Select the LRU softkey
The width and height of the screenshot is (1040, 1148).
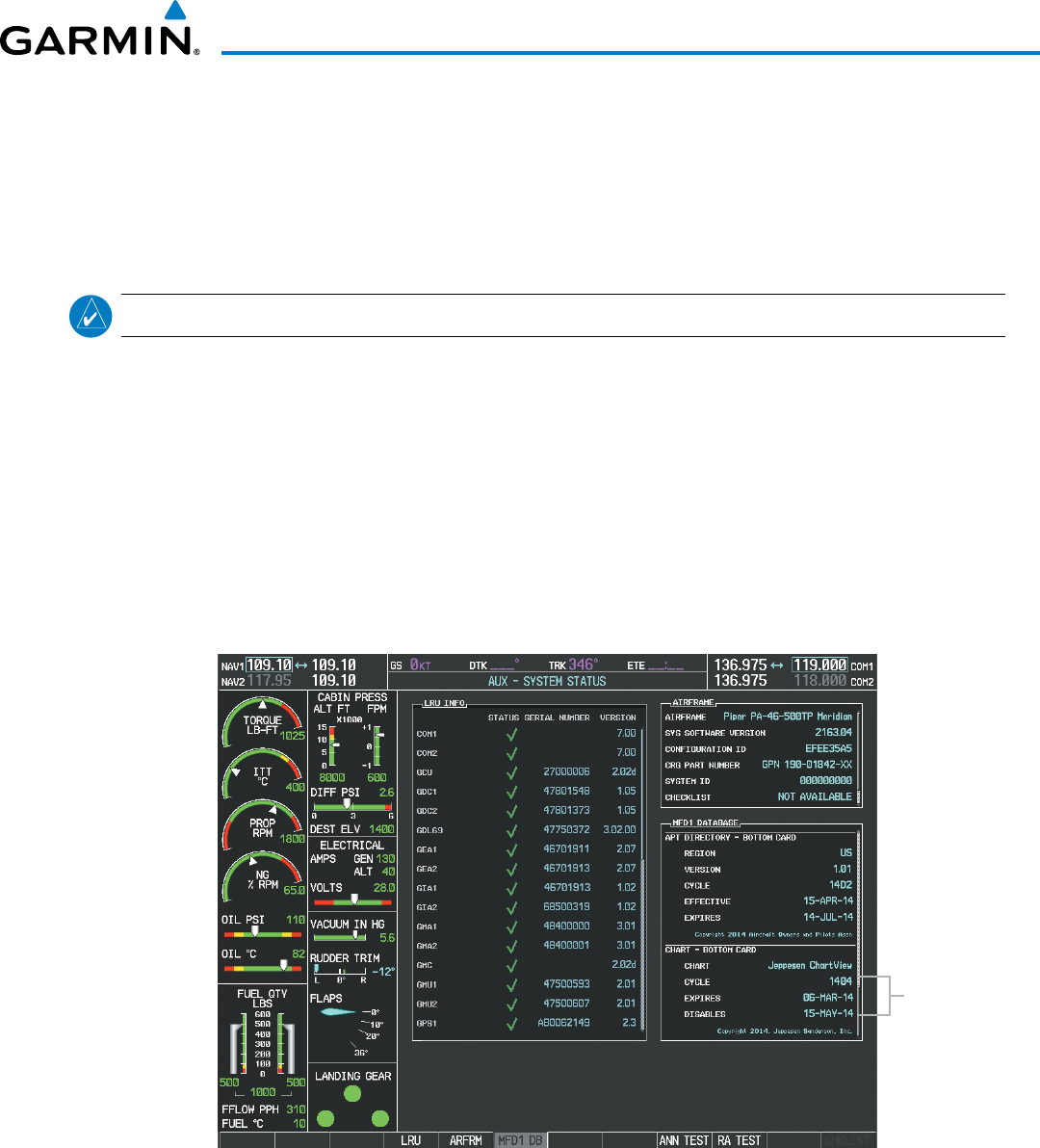click(x=410, y=1140)
